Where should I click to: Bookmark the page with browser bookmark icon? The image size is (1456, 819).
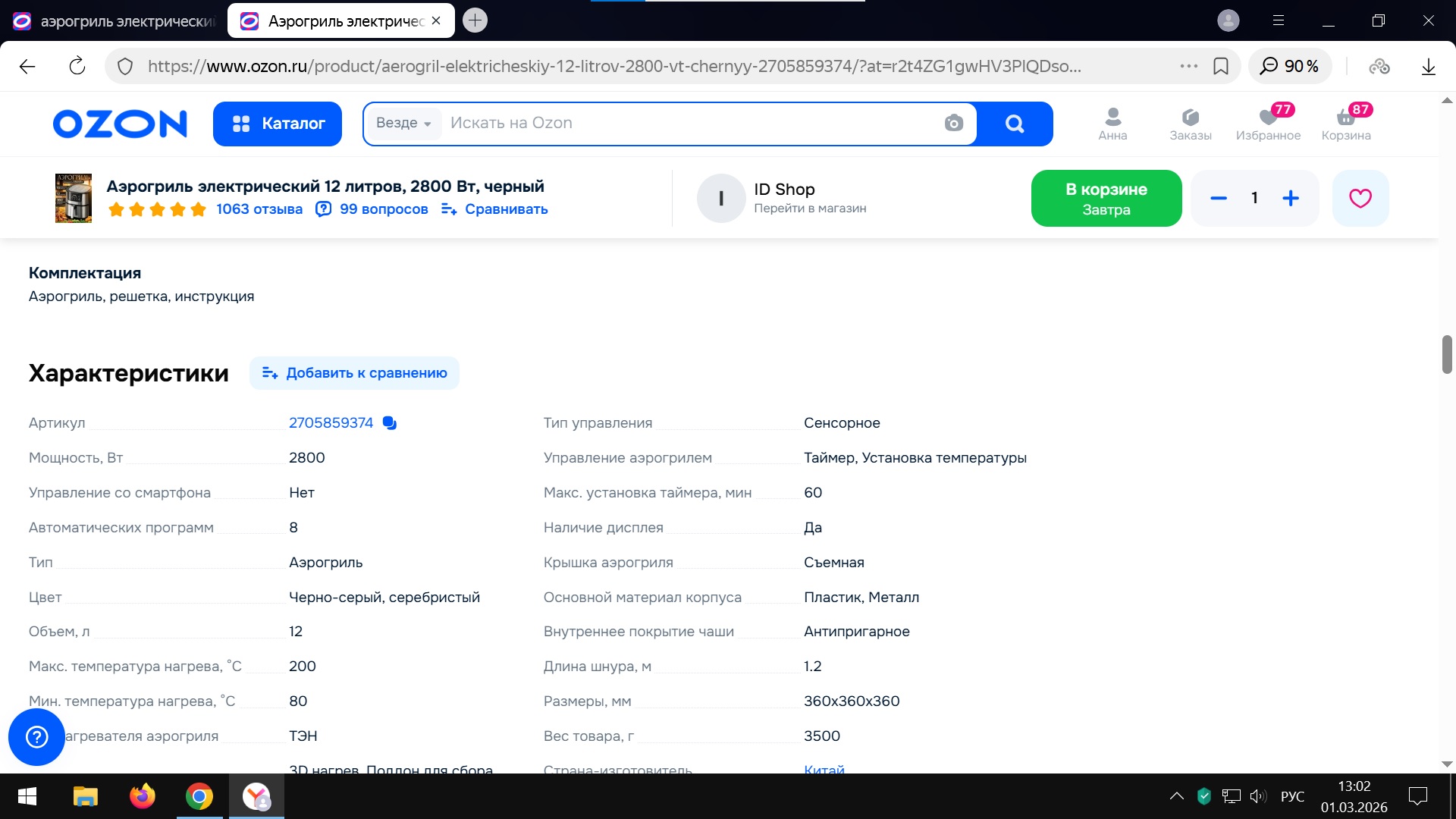click(x=1221, y=67)
